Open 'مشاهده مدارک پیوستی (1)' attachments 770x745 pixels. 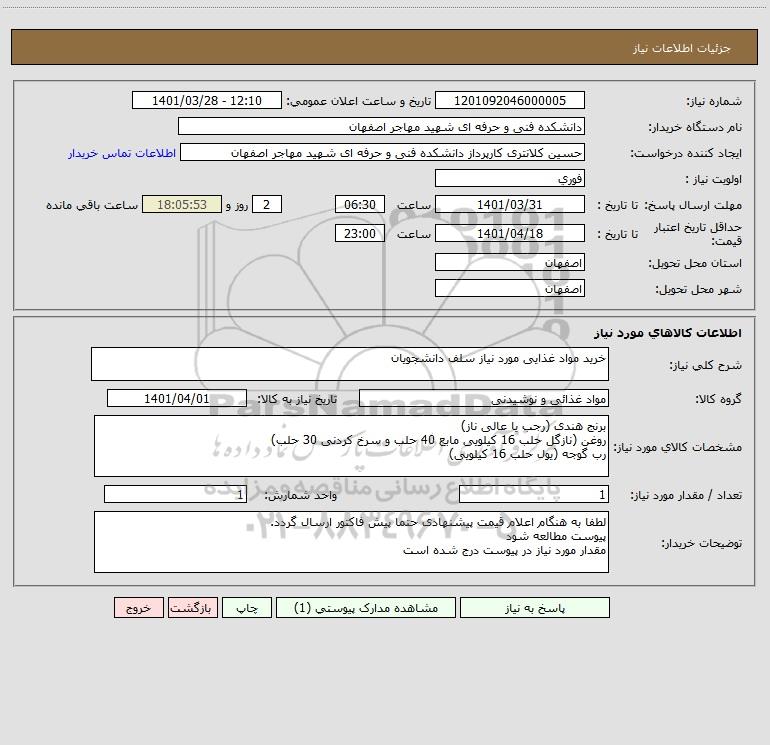coord(366,608)
